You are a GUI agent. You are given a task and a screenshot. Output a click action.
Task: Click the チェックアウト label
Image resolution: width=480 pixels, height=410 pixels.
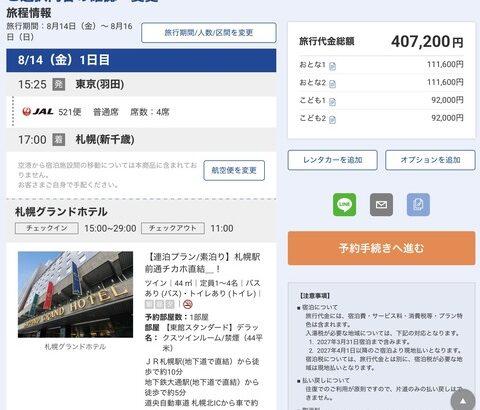[173, 228]
